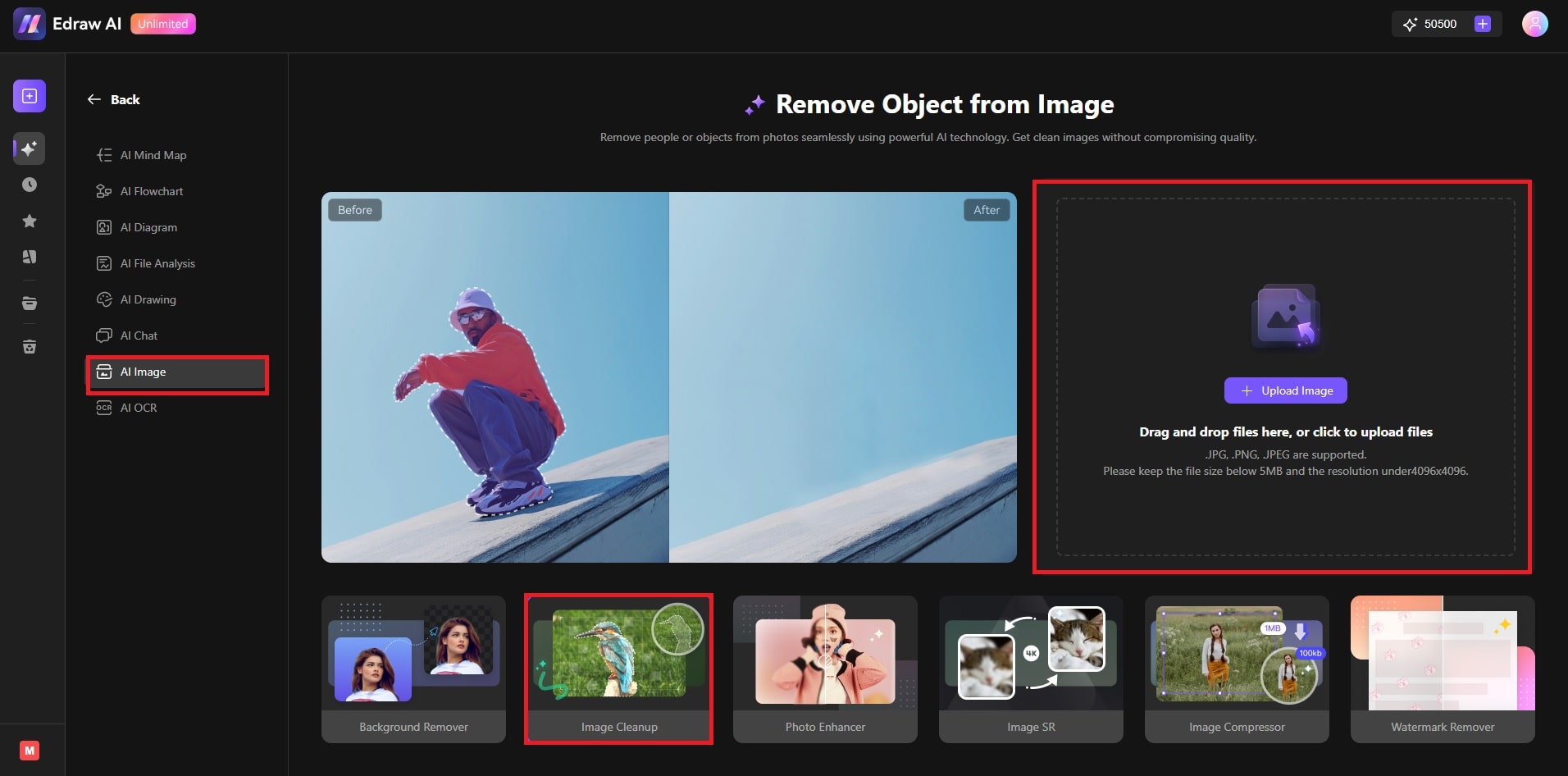Open the Image SR tool card
Image resolution: width=1568 pixels, height=776 pixels.
click(1031, 669)
